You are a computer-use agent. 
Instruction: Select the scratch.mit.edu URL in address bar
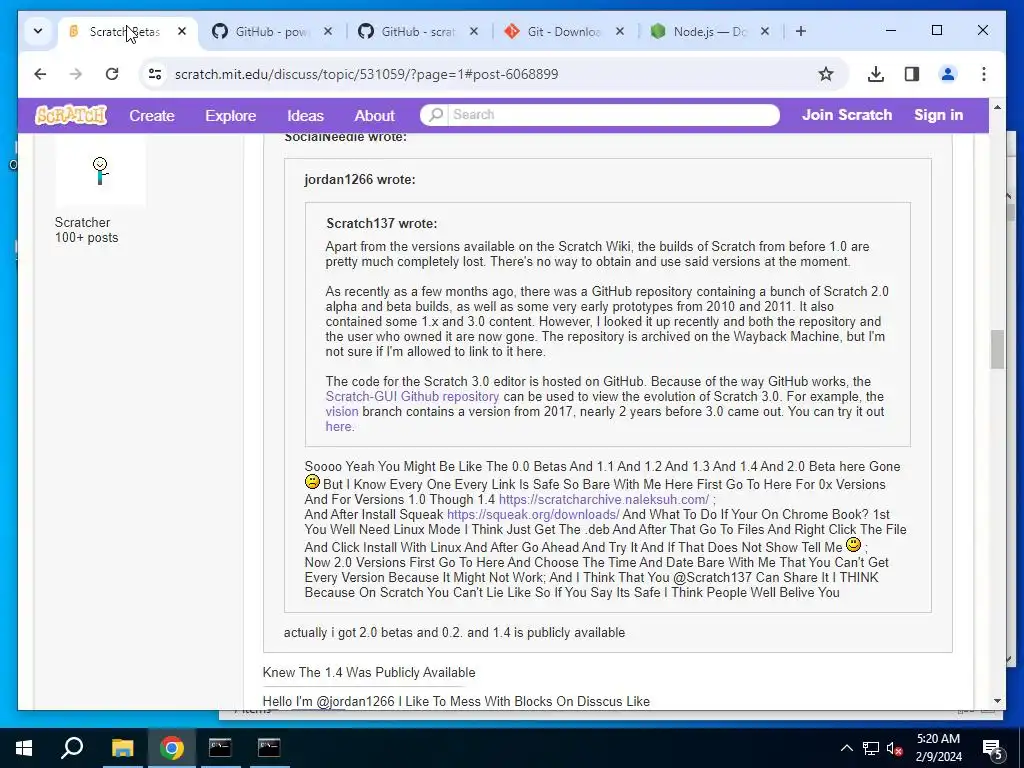(366, 74)
